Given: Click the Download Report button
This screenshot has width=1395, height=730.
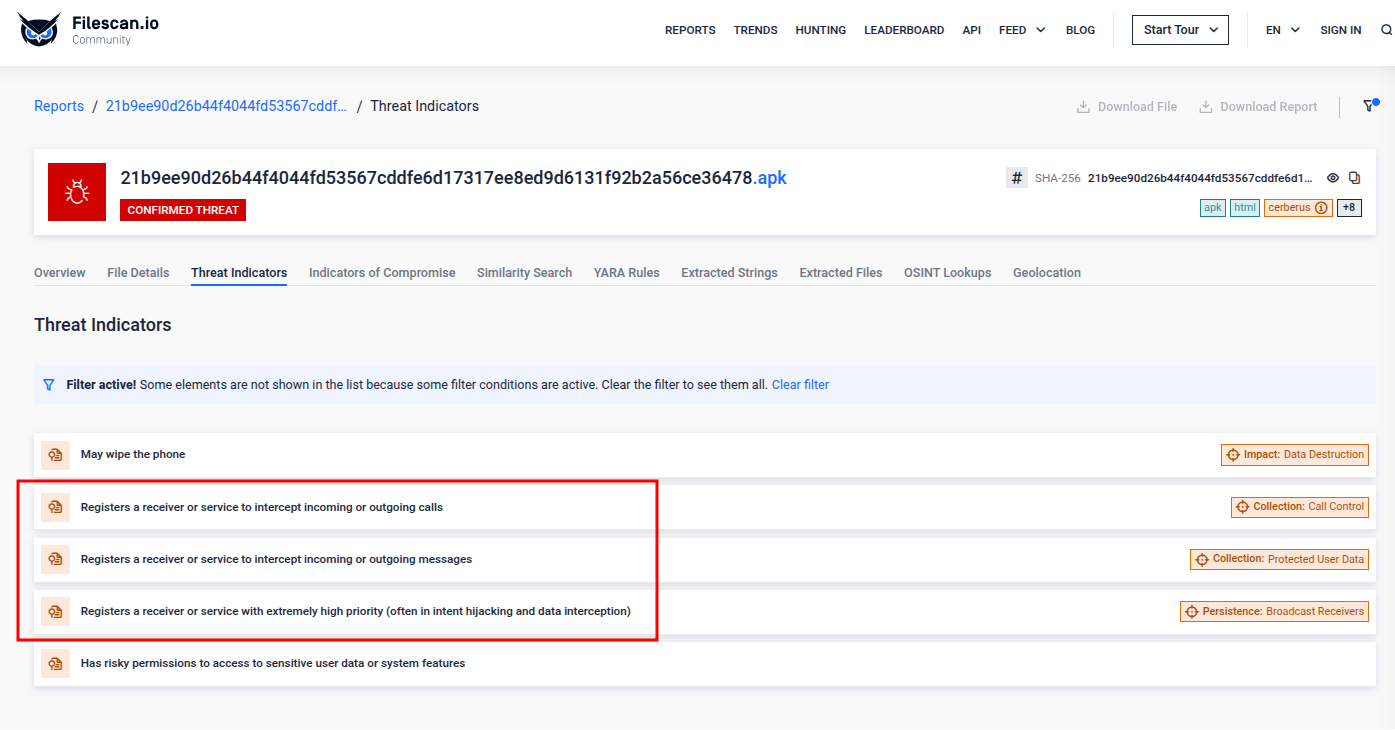Looking at the screenshot, I should coord(1258,107).
